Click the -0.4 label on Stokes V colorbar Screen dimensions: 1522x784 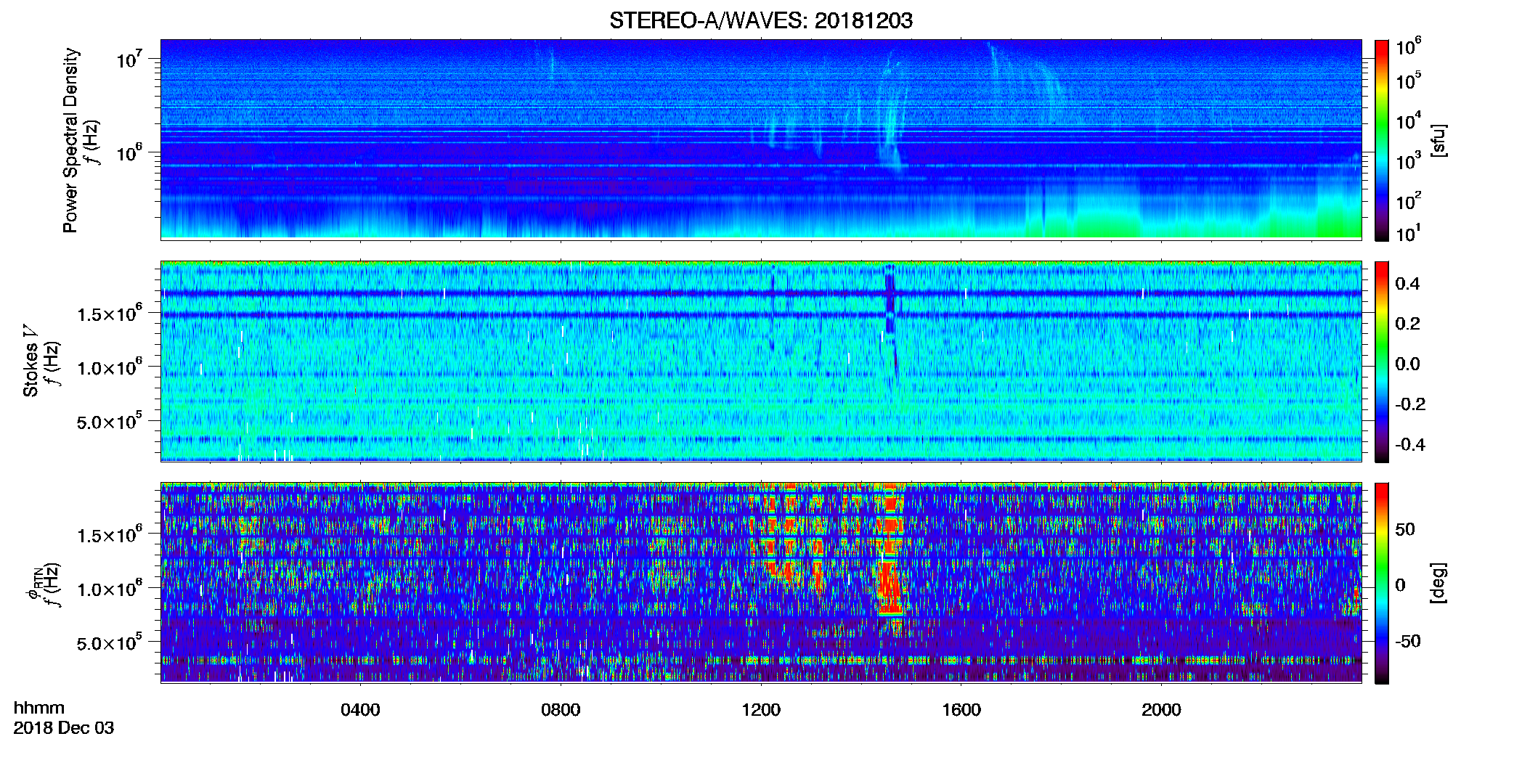[1410, 445]
